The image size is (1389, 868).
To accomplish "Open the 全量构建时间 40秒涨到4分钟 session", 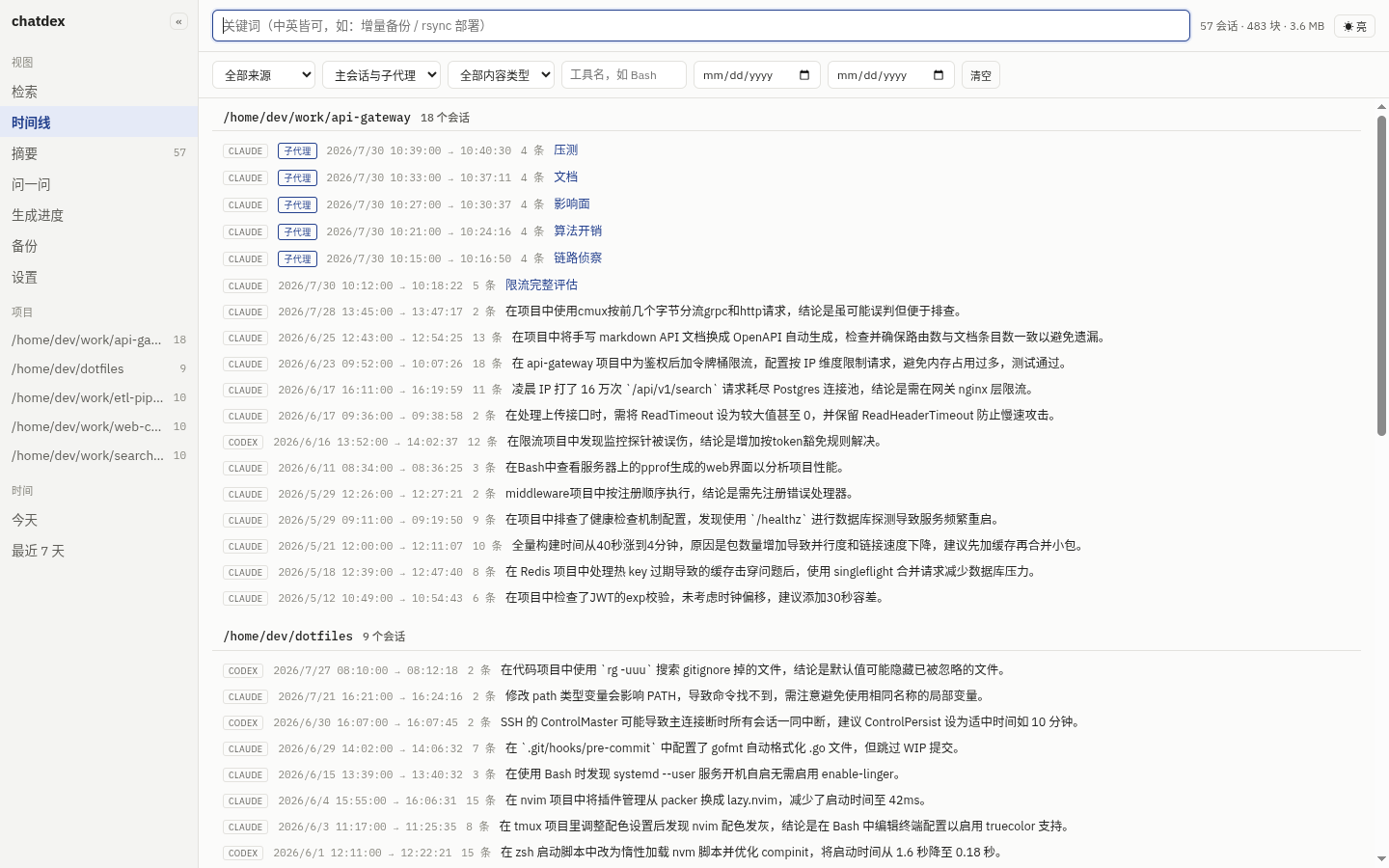I will (786, 546).
